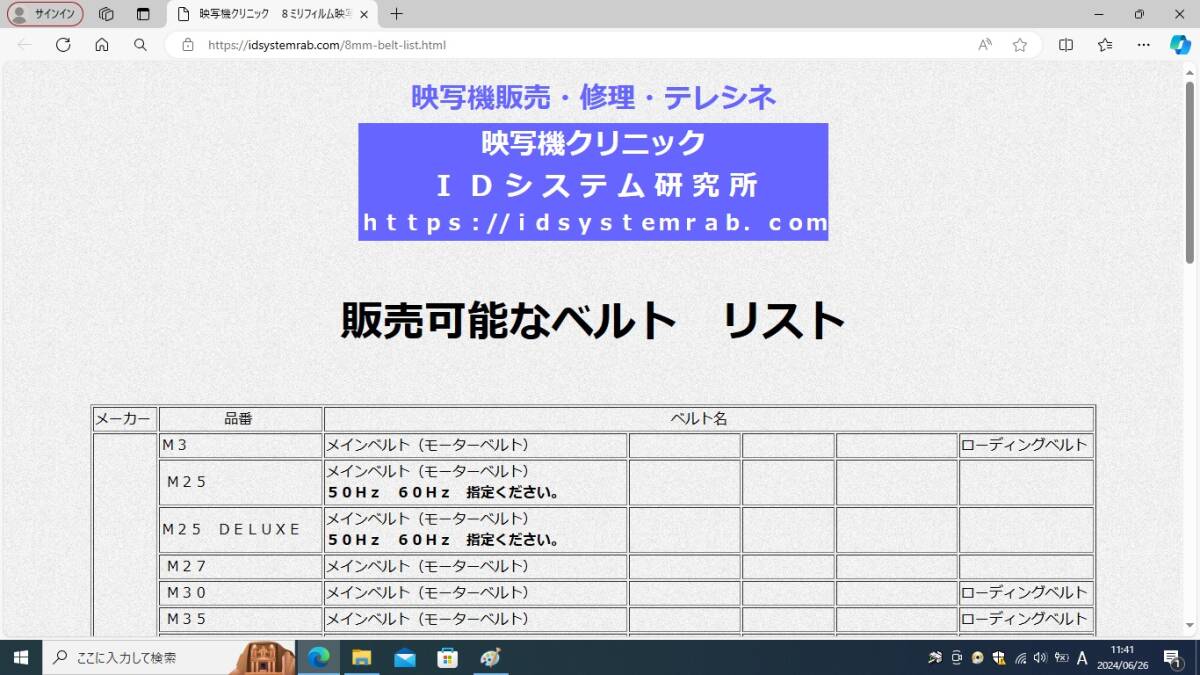Add this page to favorites
1200x675 pixels.
tap(1019, 45)
